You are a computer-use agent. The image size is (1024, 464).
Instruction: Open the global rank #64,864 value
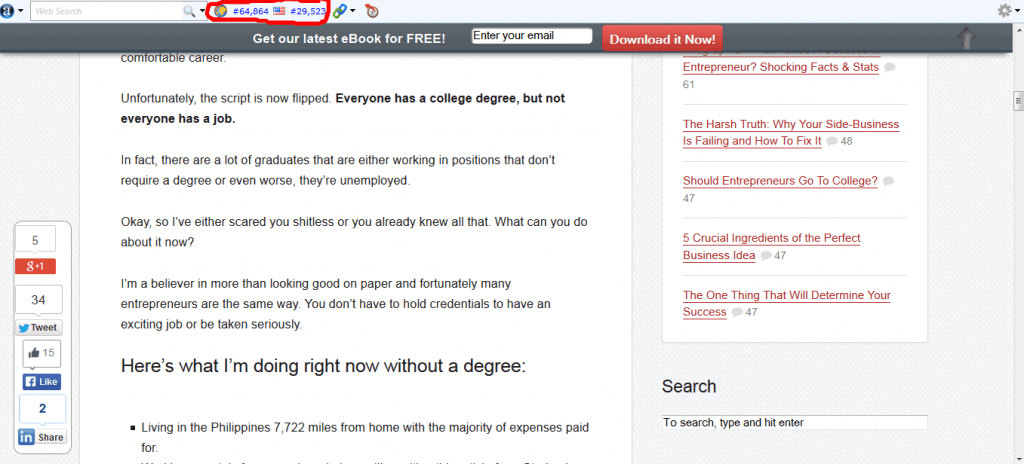251,11
